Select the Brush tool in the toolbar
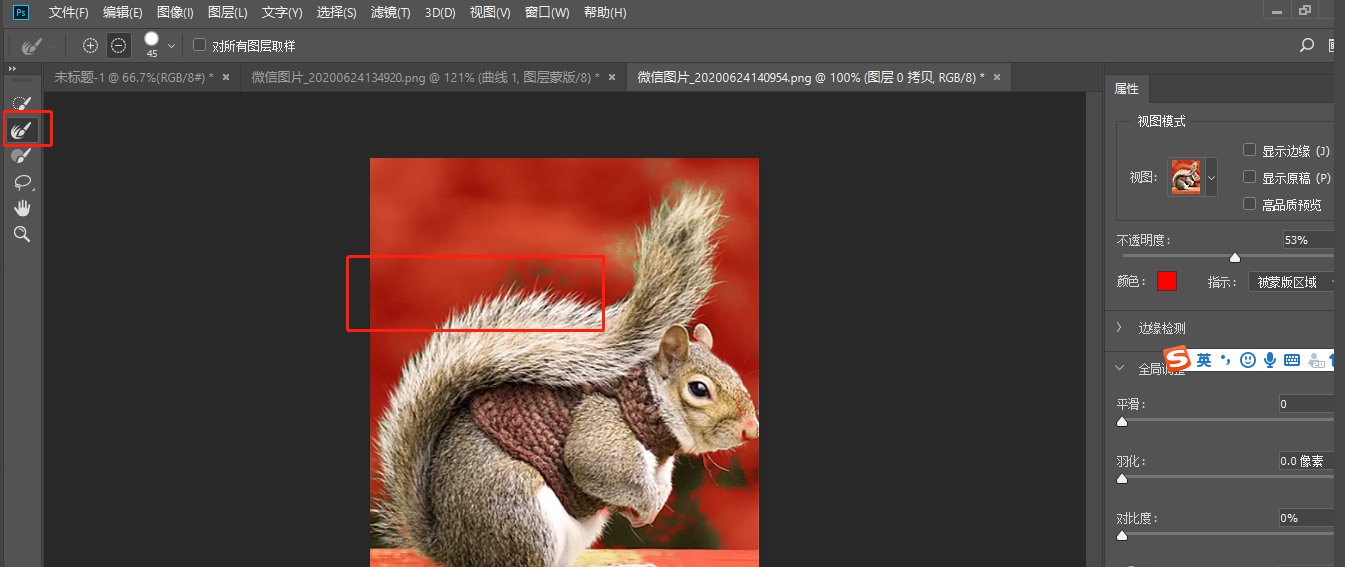Screen dimensions: 1345x567 pyautogui.click(x=21, y=156)
